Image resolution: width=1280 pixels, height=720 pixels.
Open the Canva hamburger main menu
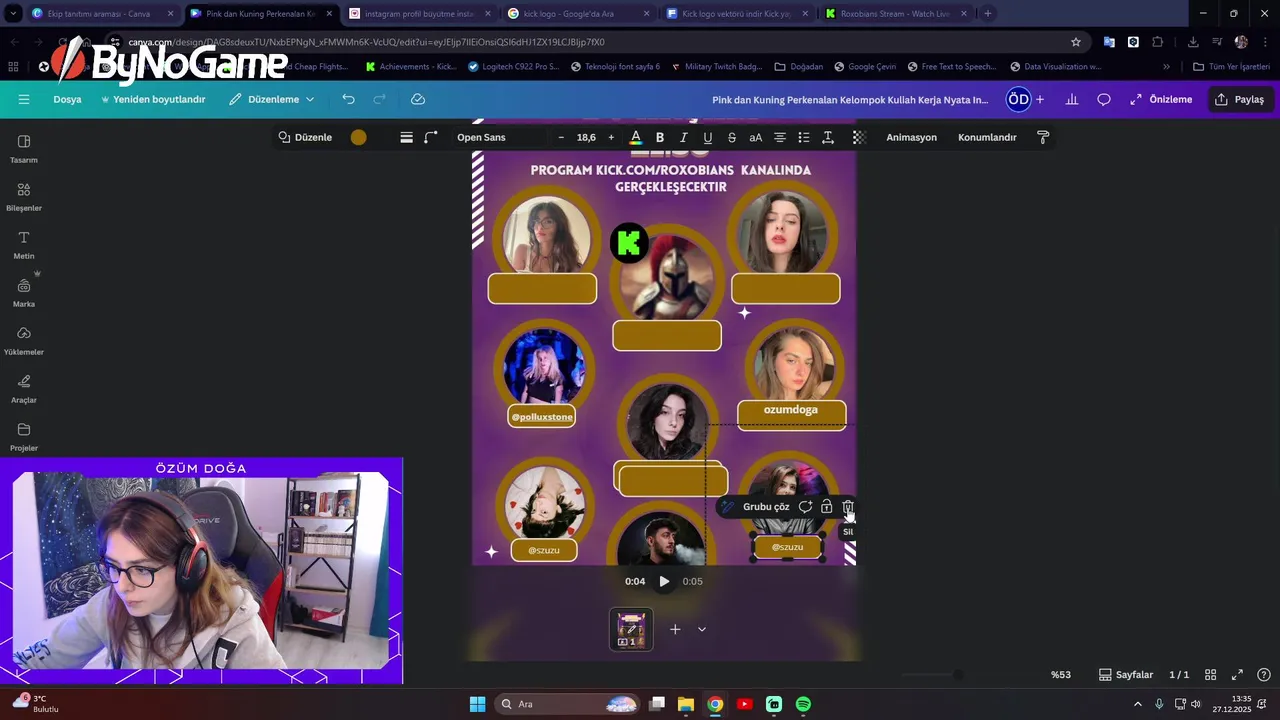[24, 99]
